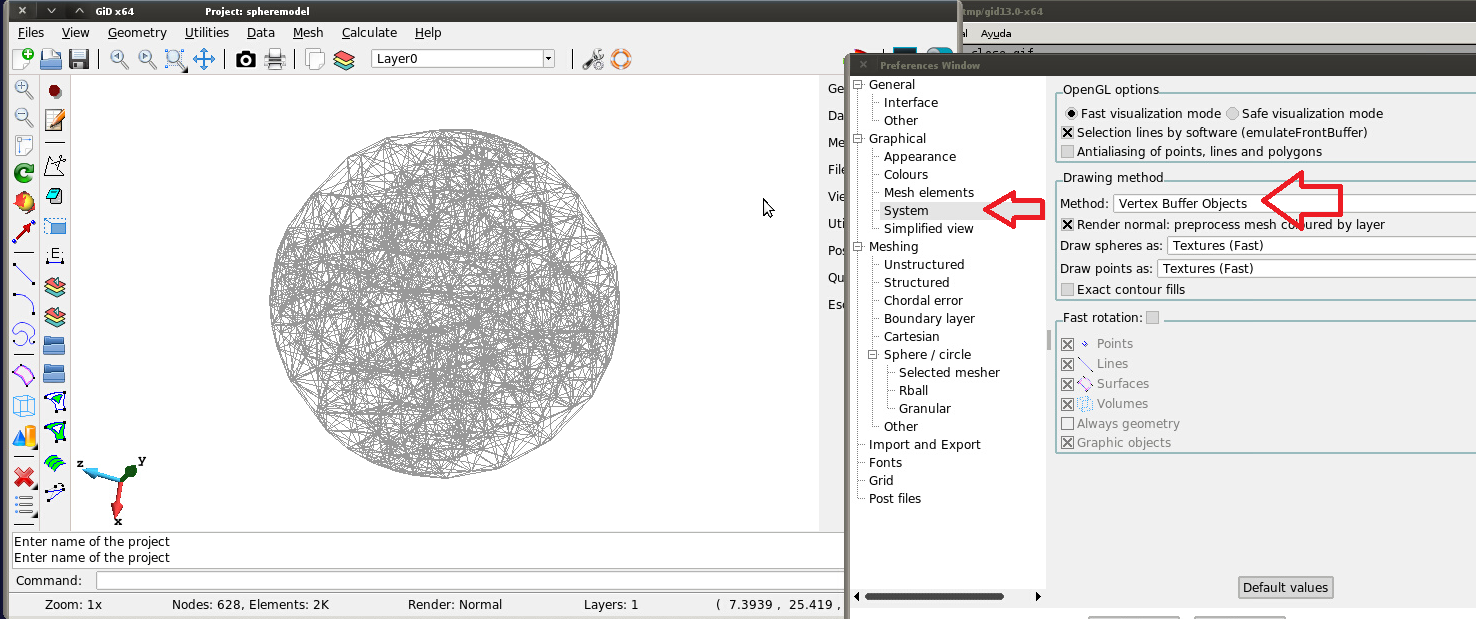Uncheck Selection lines by software option

pyautogui.click(x=1068, y=133)
